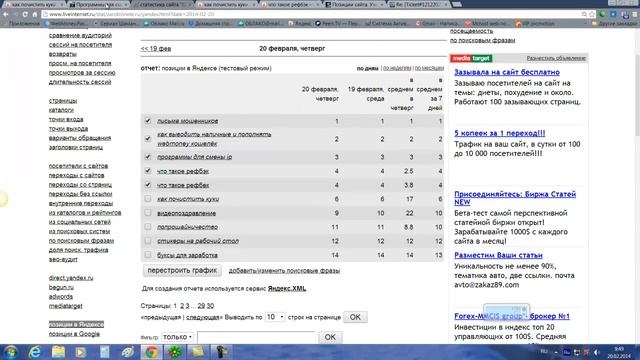Click the 'следующая' pagination link
The width and height of the screenshot is (640, 360).
203,317
